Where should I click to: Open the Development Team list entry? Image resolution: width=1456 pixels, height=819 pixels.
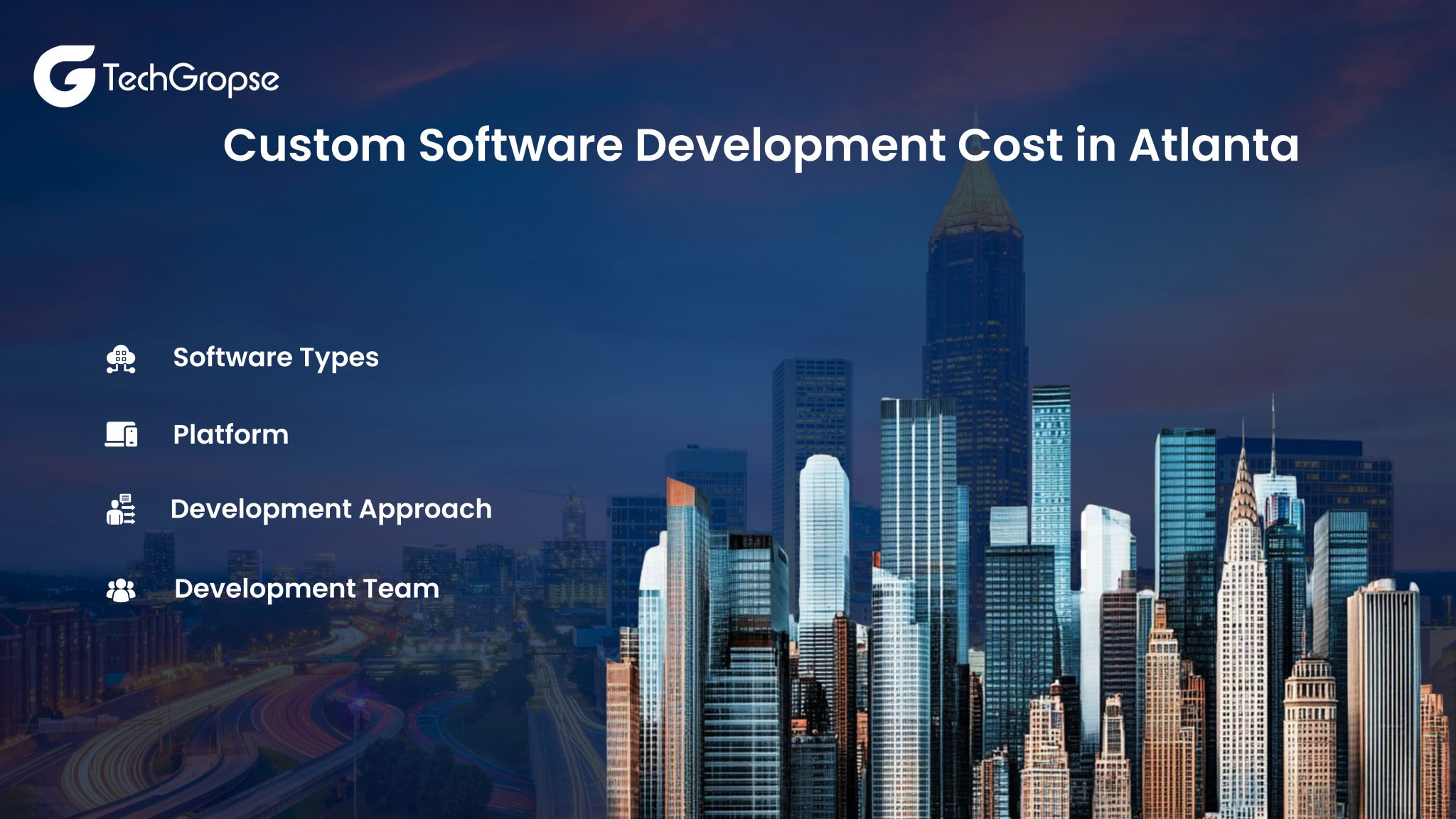click(306, 589)
